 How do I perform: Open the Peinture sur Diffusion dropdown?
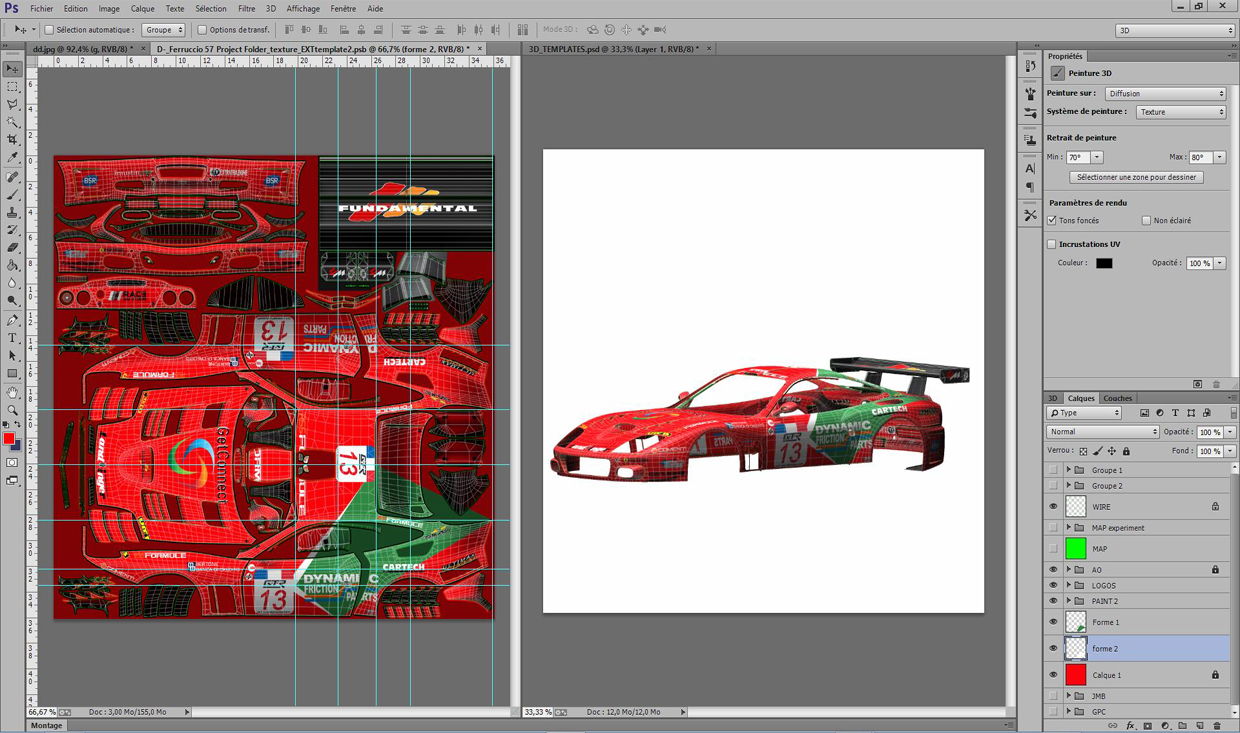click(x=1166, y=93)
